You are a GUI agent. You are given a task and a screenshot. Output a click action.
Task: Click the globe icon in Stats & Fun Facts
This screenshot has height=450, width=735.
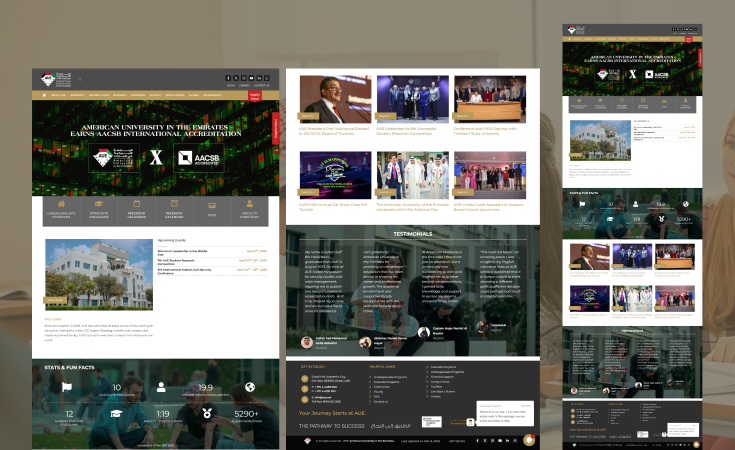click(250, 387)
